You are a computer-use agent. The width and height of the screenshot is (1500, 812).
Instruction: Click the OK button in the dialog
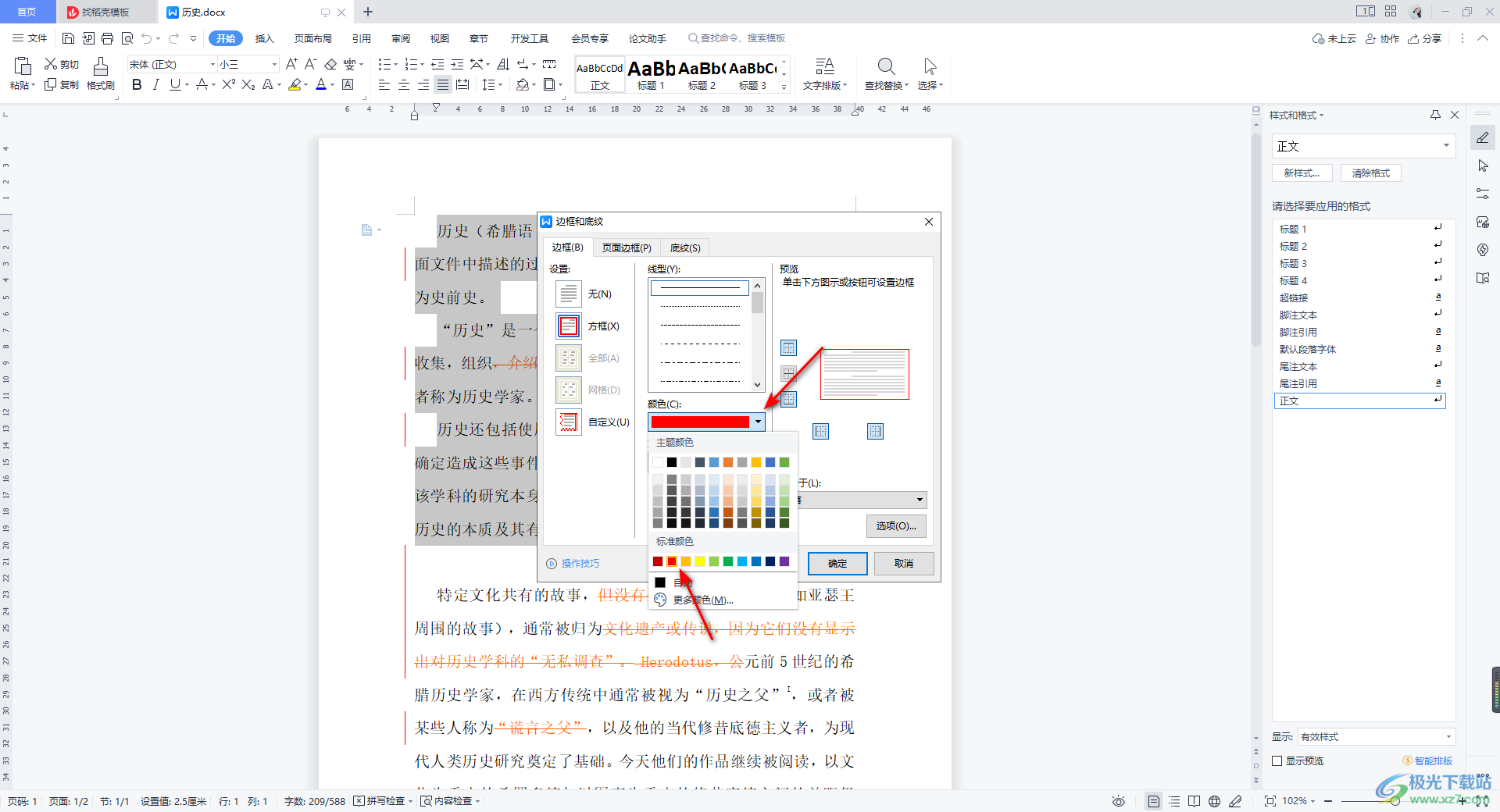(837, 563)
